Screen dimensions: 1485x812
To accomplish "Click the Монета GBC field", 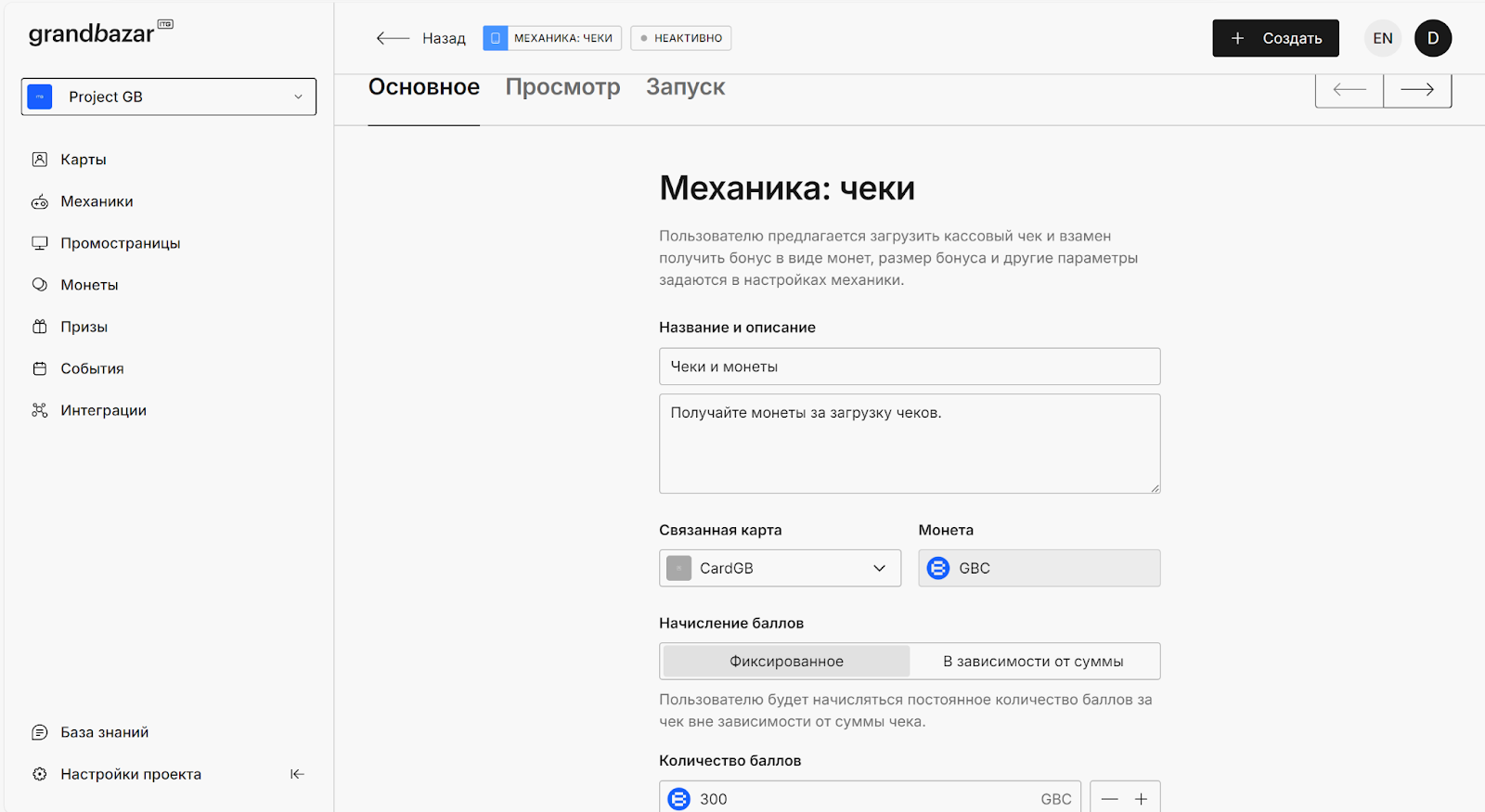I will click(x=1039, y=568).
